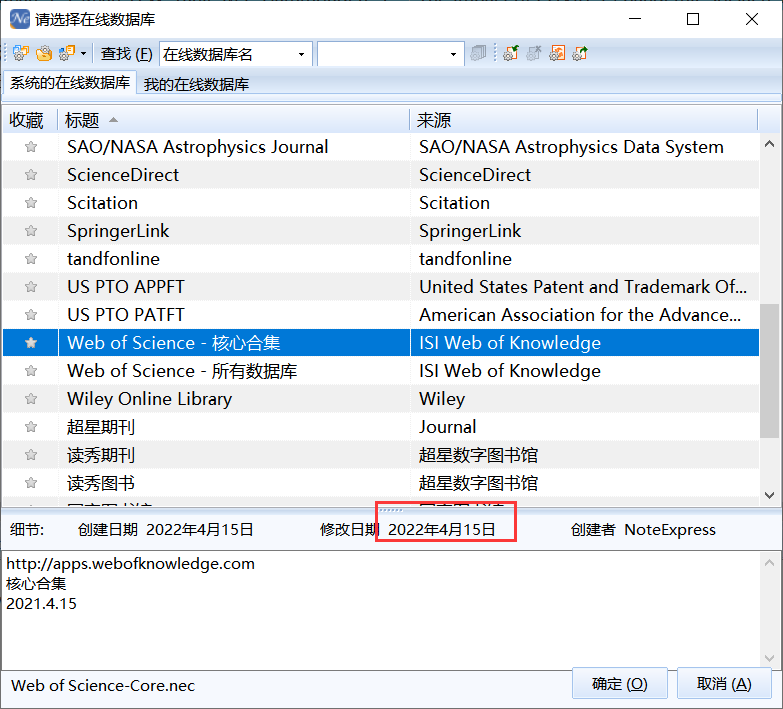Click the greyed gear icon with X
This screenshot has height=709, width=783.
pyautogui.click(x=534, y=53)
